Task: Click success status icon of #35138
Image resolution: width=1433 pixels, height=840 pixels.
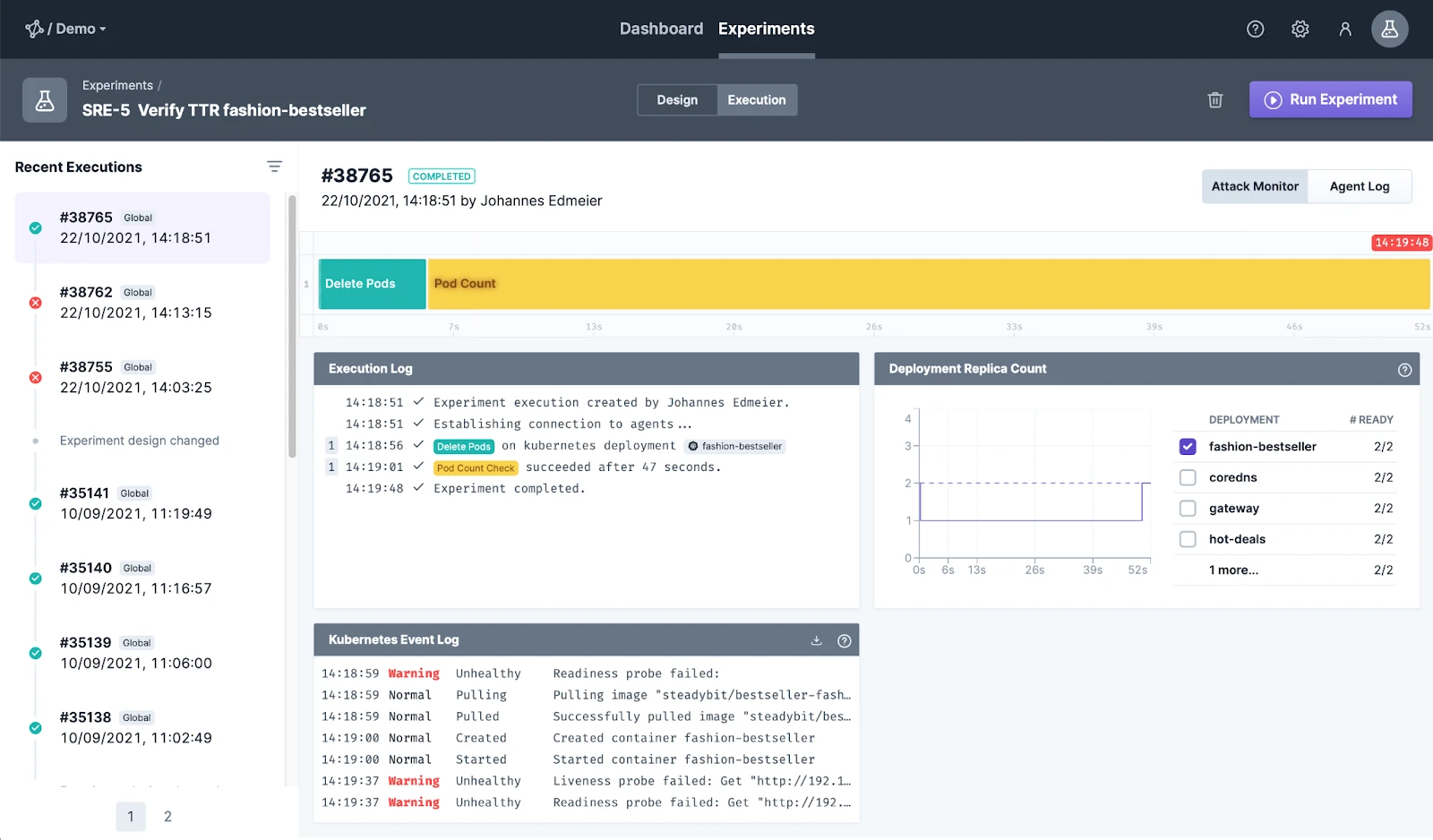Action: pos(36,728)
